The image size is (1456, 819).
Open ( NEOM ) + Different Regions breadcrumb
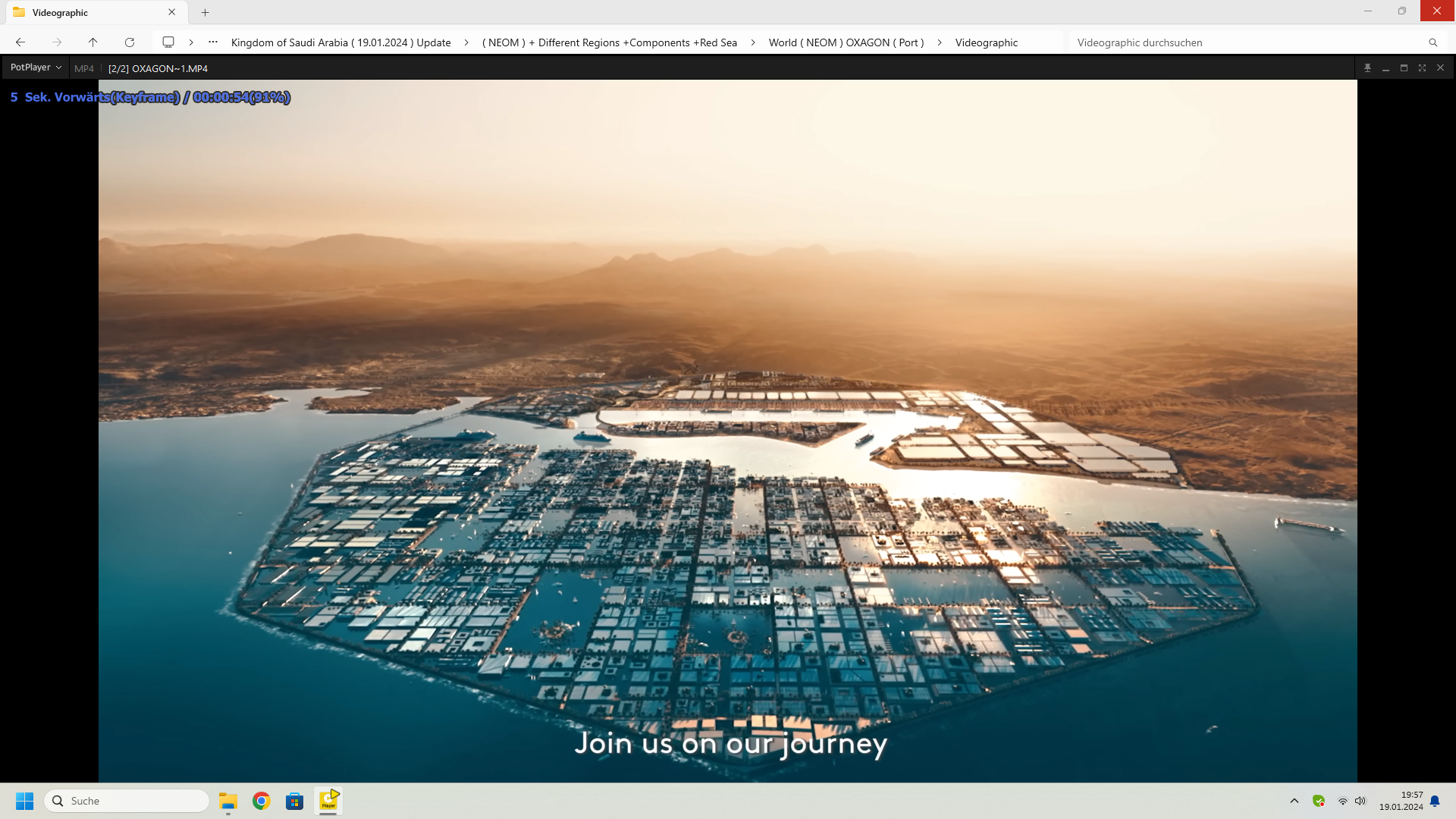click(610, 42)
